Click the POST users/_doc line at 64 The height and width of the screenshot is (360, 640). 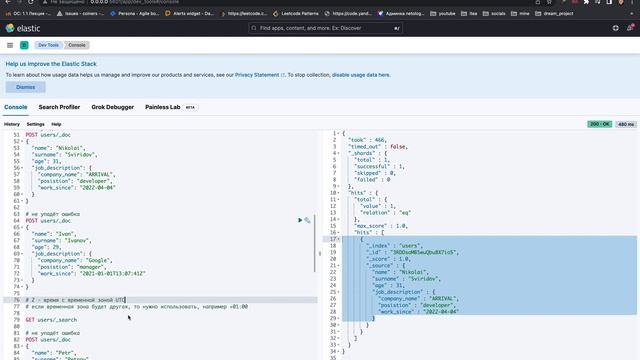(x=48, y=221)
